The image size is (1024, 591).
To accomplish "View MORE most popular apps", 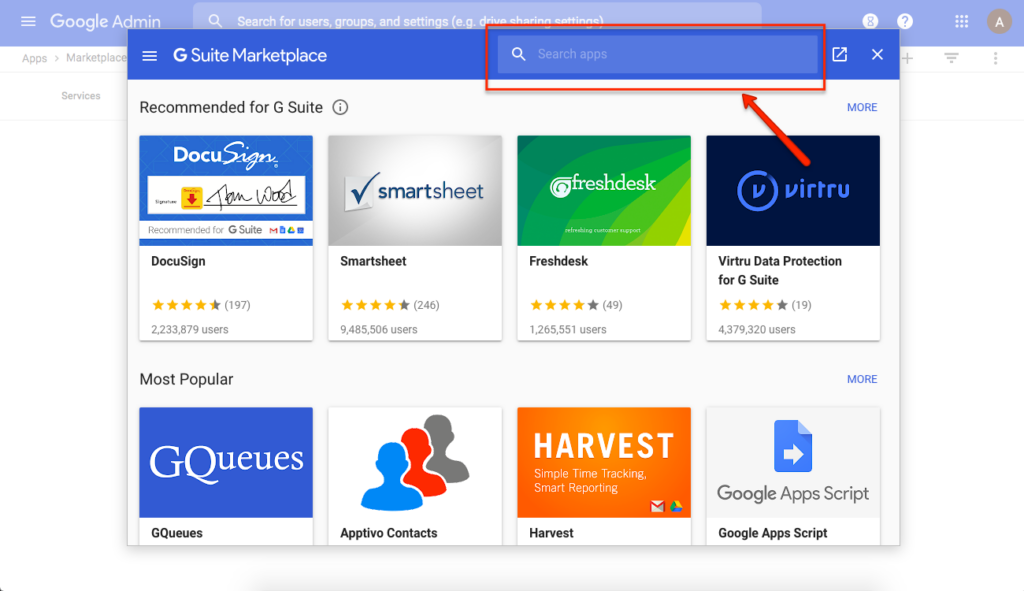I will pyautogui.click(x=862, y=379).
